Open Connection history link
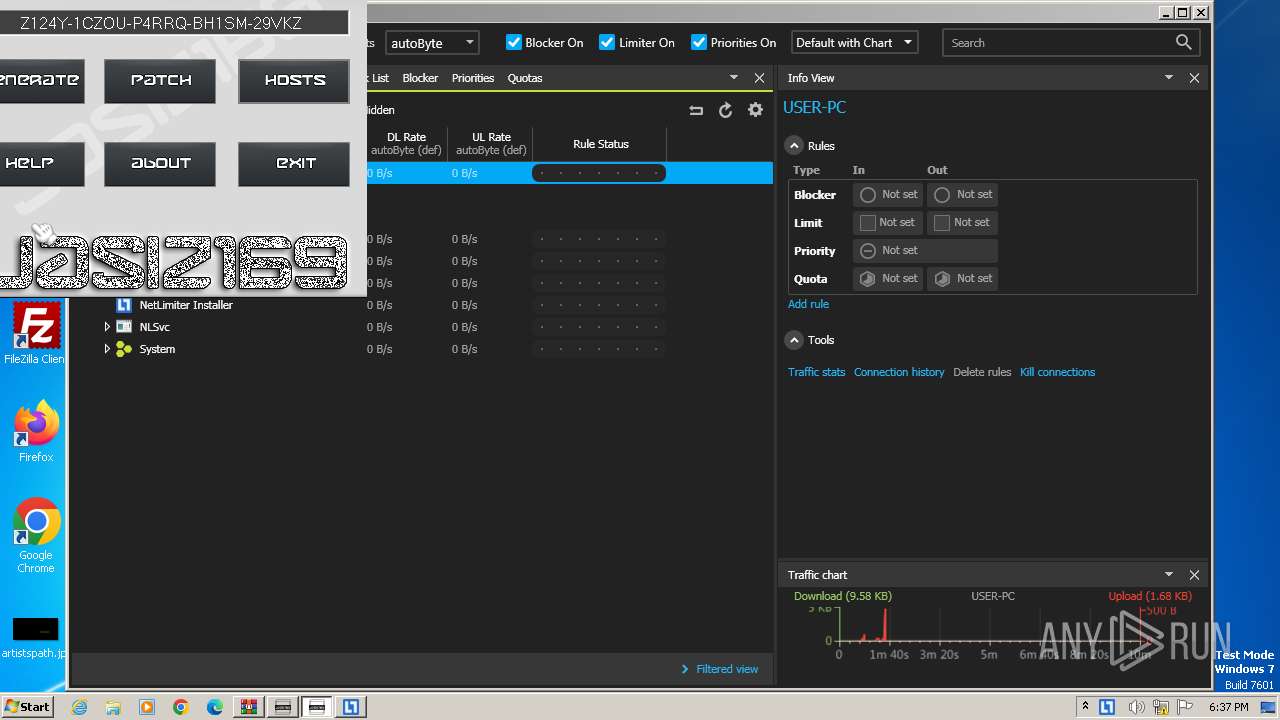 (x=899, y=372)
